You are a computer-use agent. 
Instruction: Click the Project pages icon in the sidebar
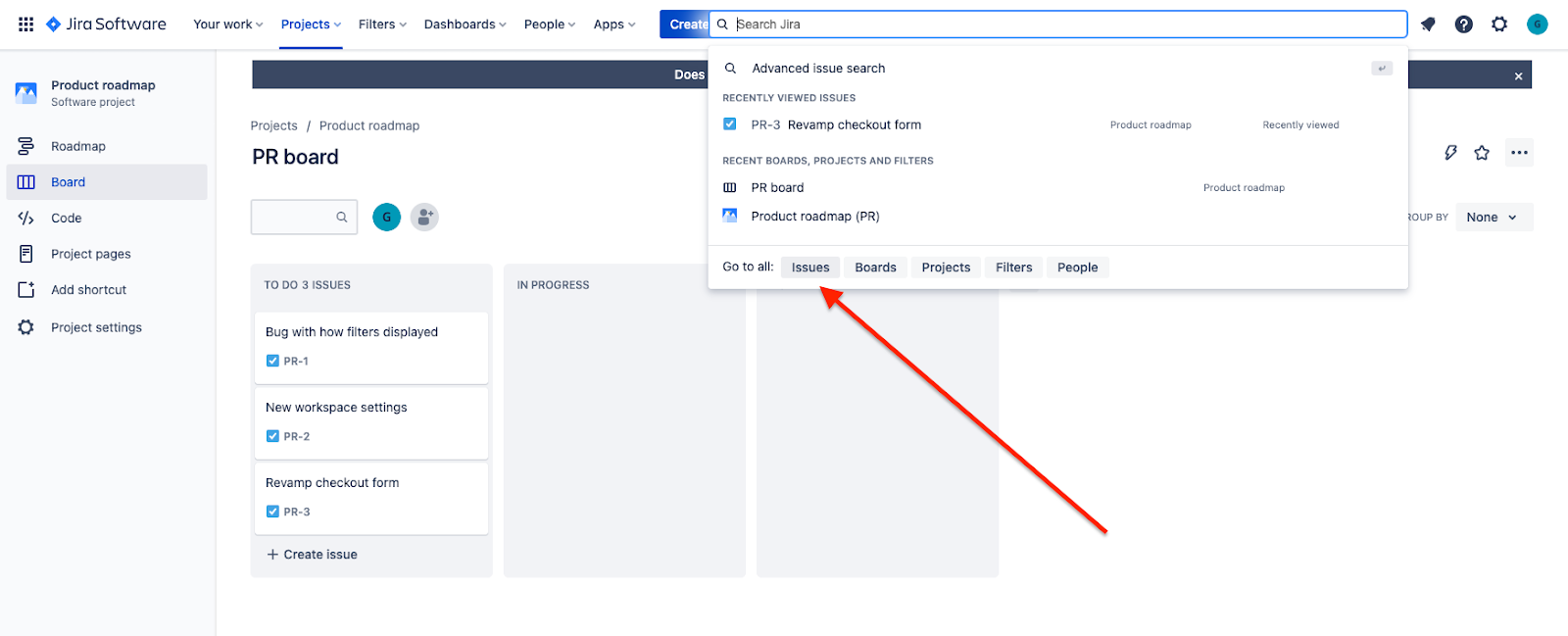coord(26,254)
